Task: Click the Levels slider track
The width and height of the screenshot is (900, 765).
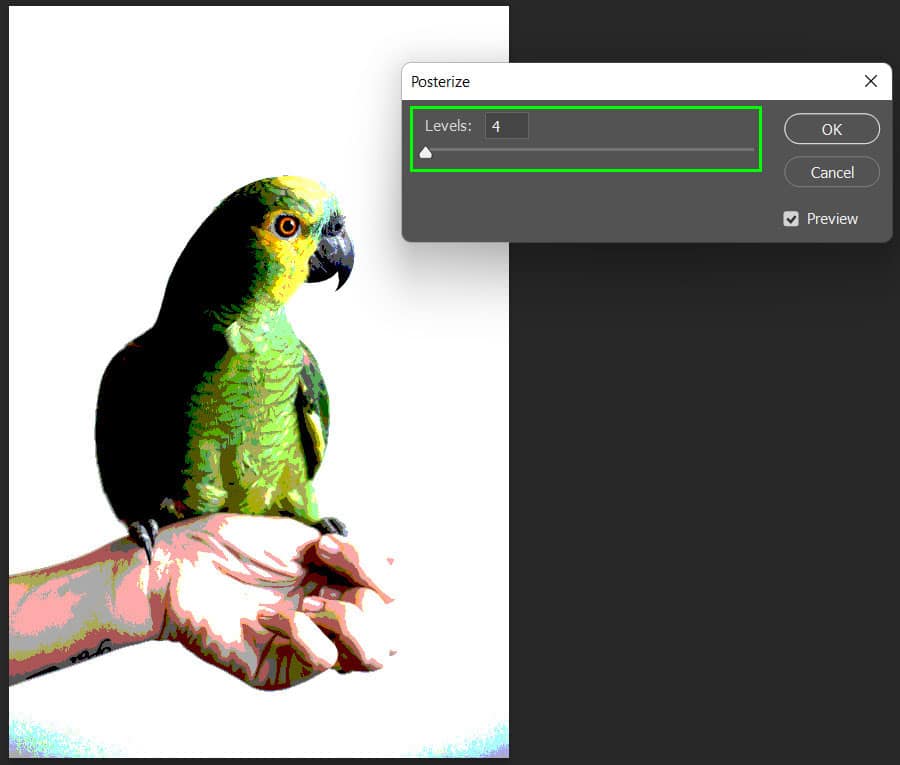Action: coord(589,149)
